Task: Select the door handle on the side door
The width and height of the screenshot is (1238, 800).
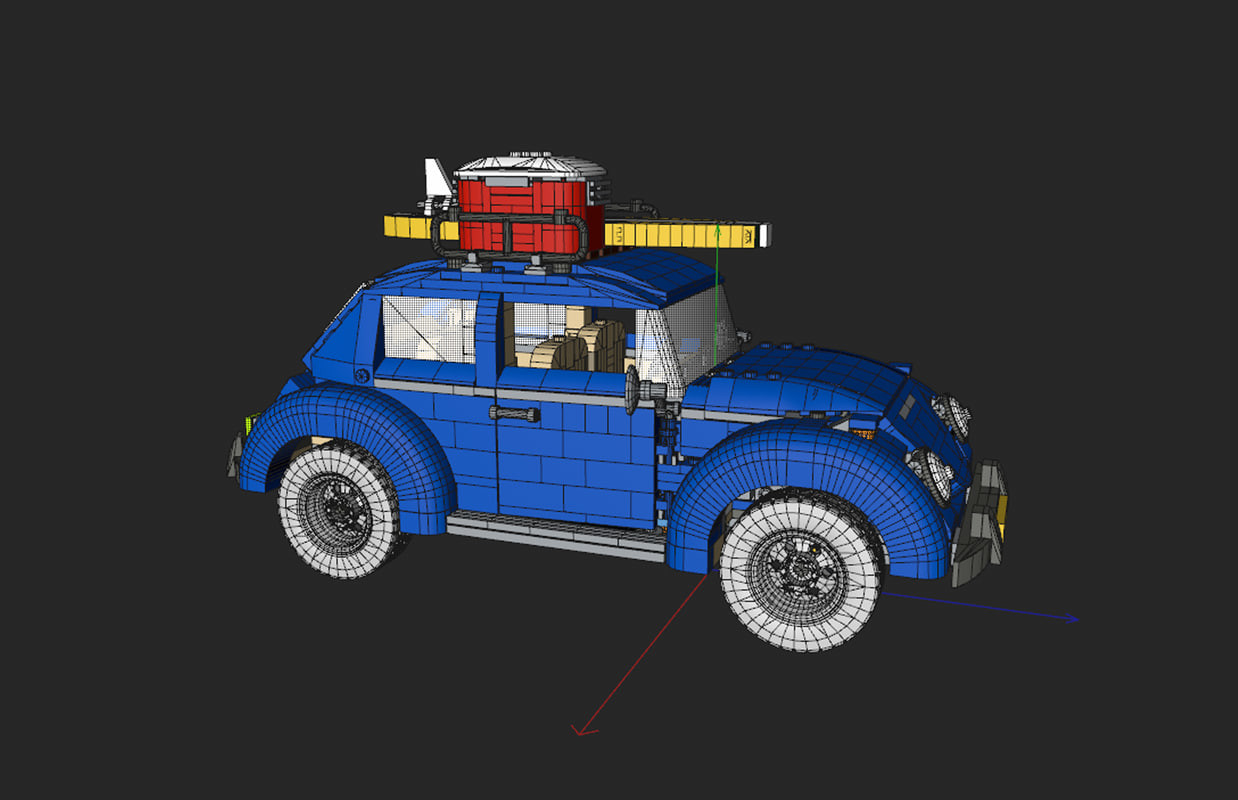Action: click(513, 413)
